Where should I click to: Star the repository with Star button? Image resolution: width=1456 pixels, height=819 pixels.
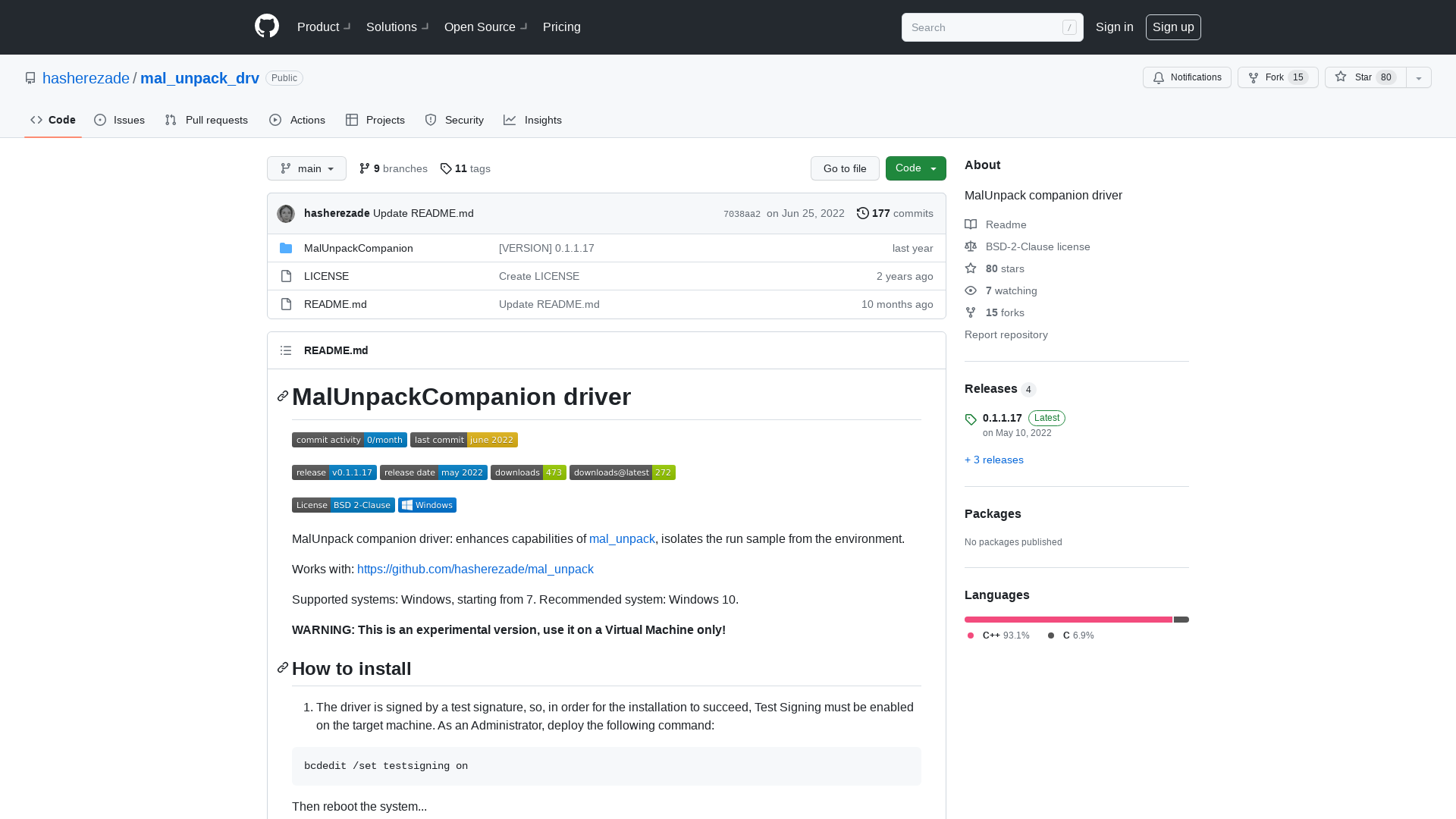(1366, 77)
